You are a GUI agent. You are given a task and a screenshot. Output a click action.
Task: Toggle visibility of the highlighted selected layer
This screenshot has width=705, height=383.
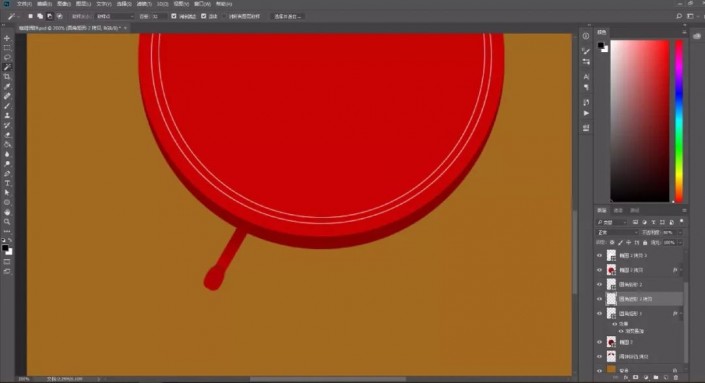pos(599,298)
